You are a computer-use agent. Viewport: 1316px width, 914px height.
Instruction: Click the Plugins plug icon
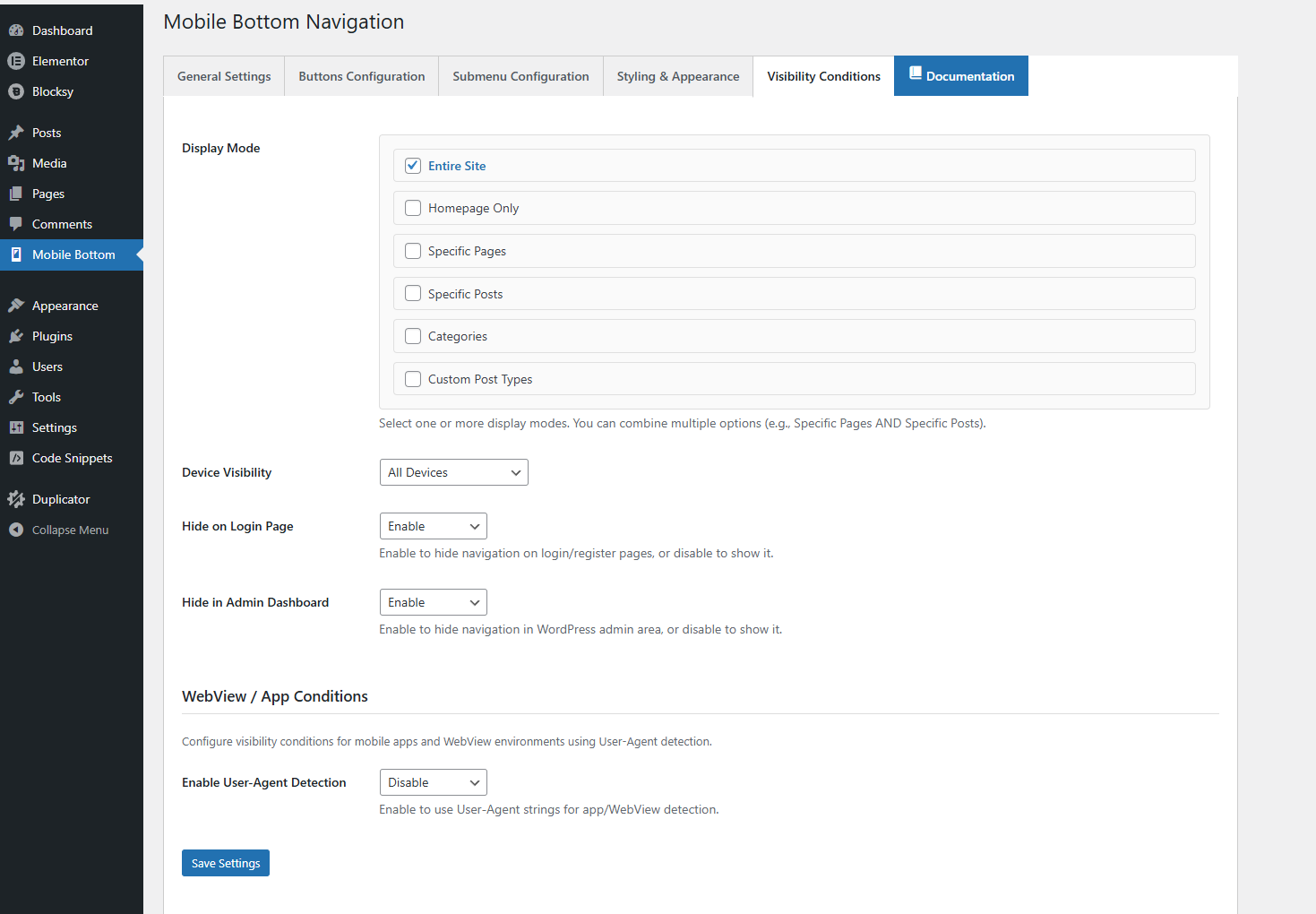[16, 336]
